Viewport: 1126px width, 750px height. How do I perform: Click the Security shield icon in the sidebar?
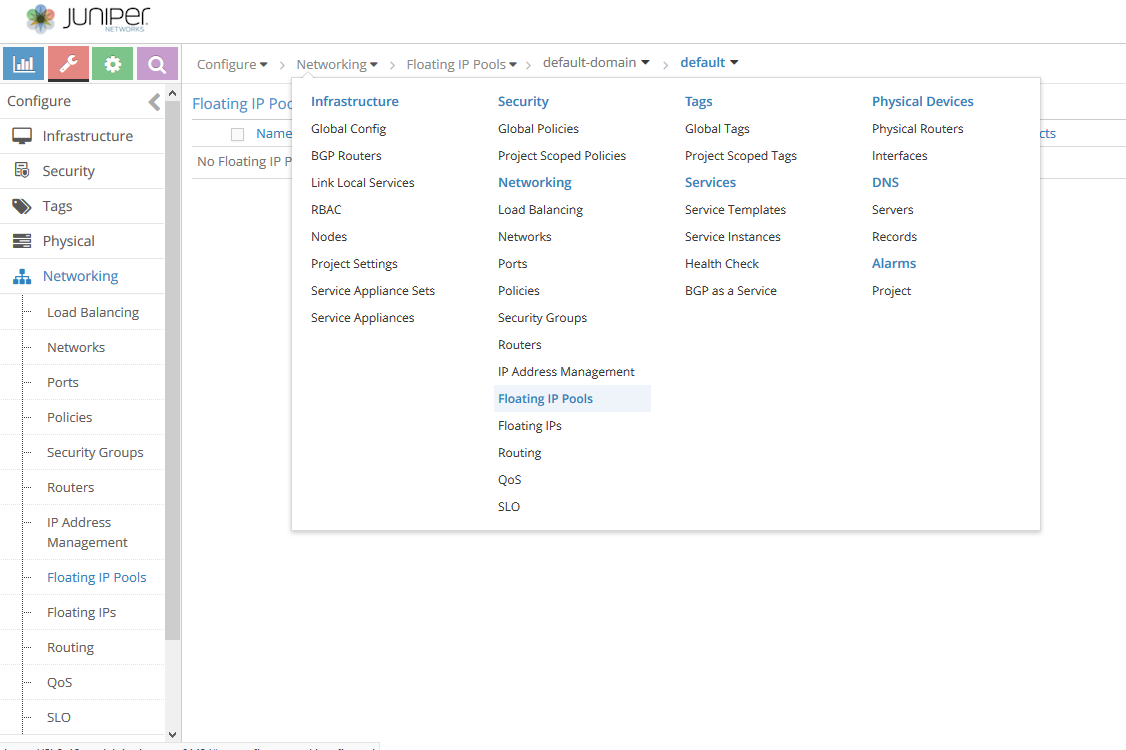(x=22, y=171)
